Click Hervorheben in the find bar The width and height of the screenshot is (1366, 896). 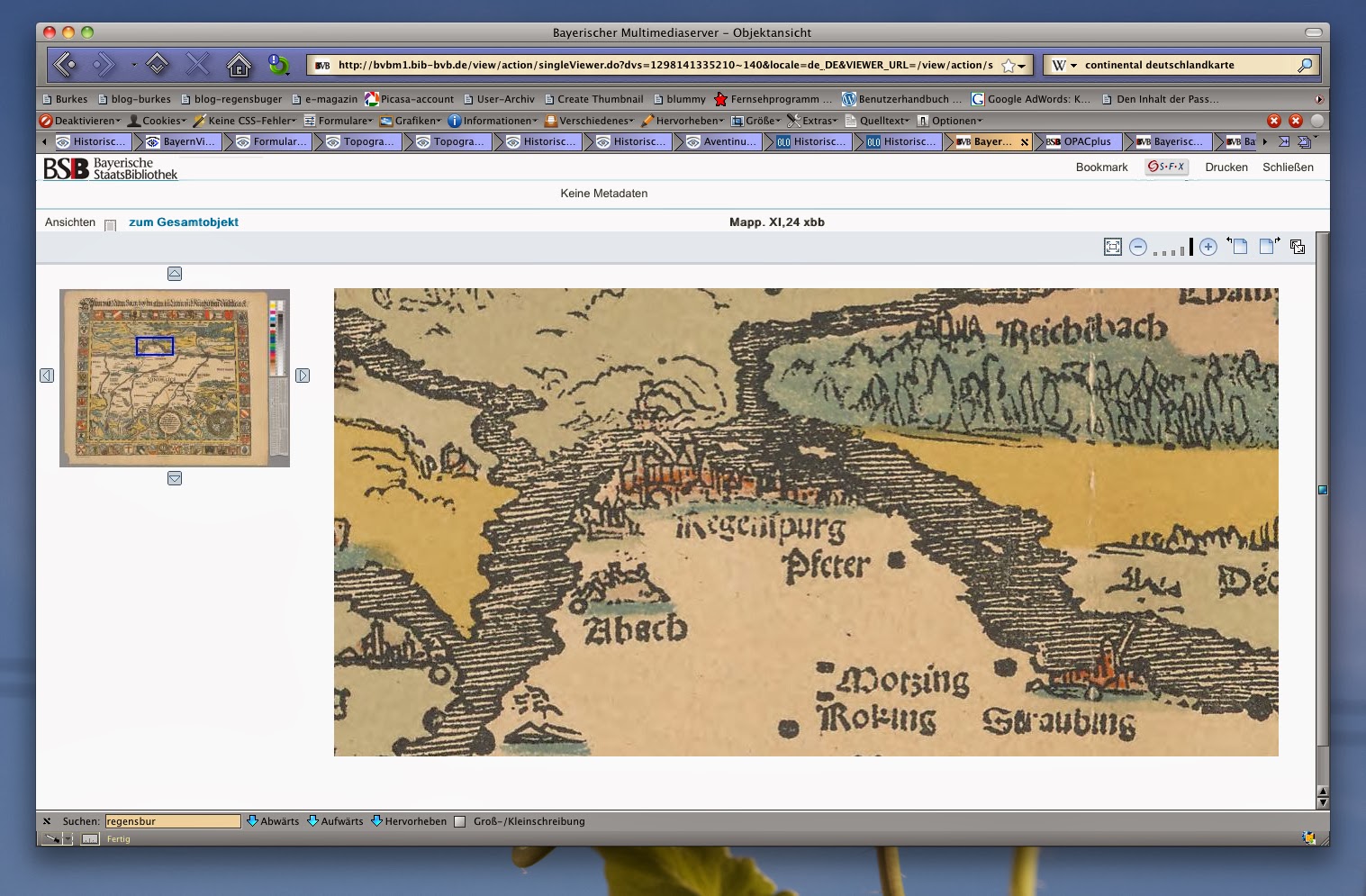(409, 821)
